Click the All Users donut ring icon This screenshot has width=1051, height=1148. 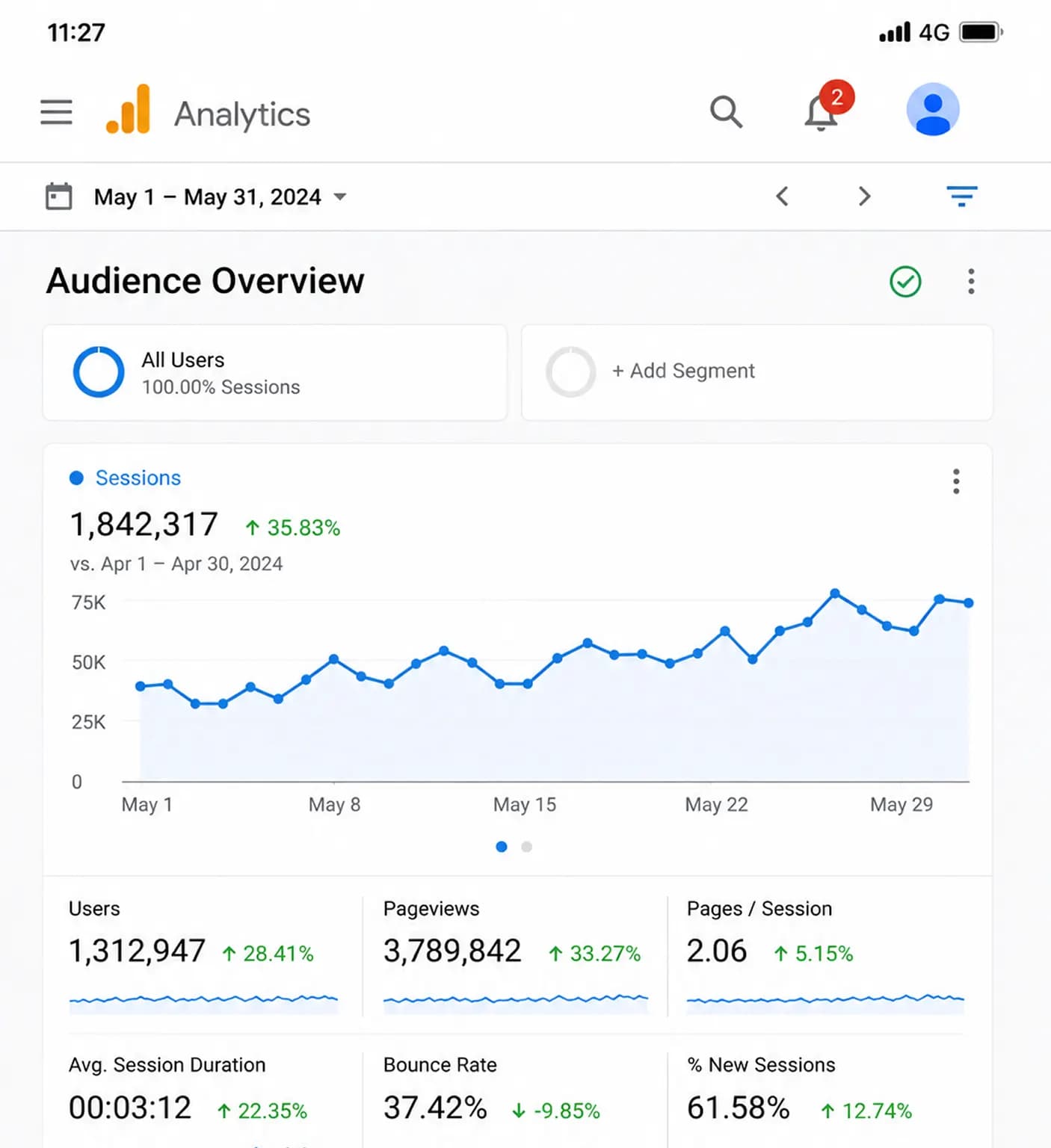click(x=99, y=371)
